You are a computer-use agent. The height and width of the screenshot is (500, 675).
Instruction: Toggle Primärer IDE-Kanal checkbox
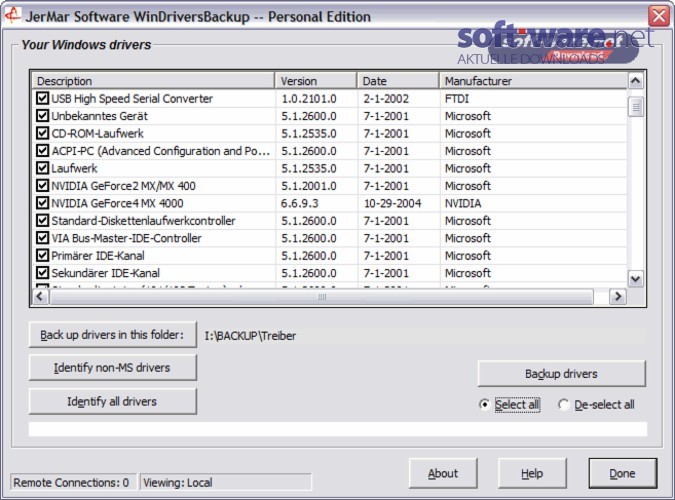(x=42, y=255)
